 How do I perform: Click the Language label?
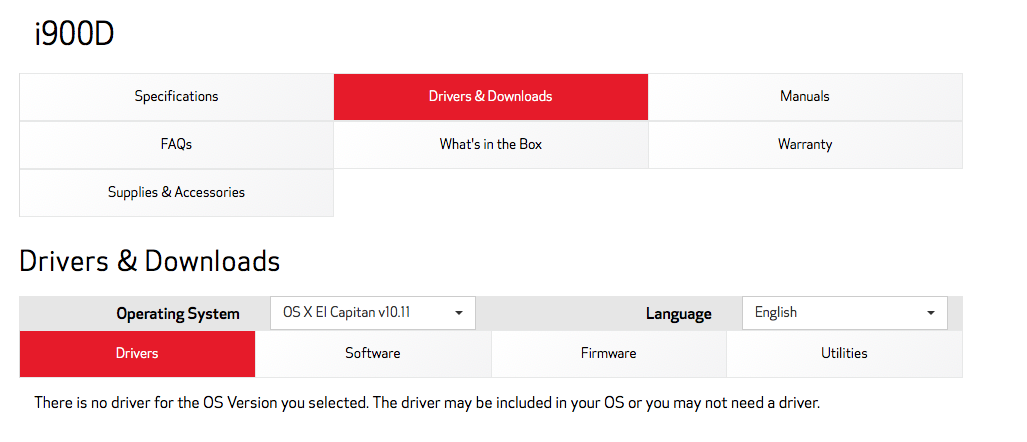click(679, 314)
